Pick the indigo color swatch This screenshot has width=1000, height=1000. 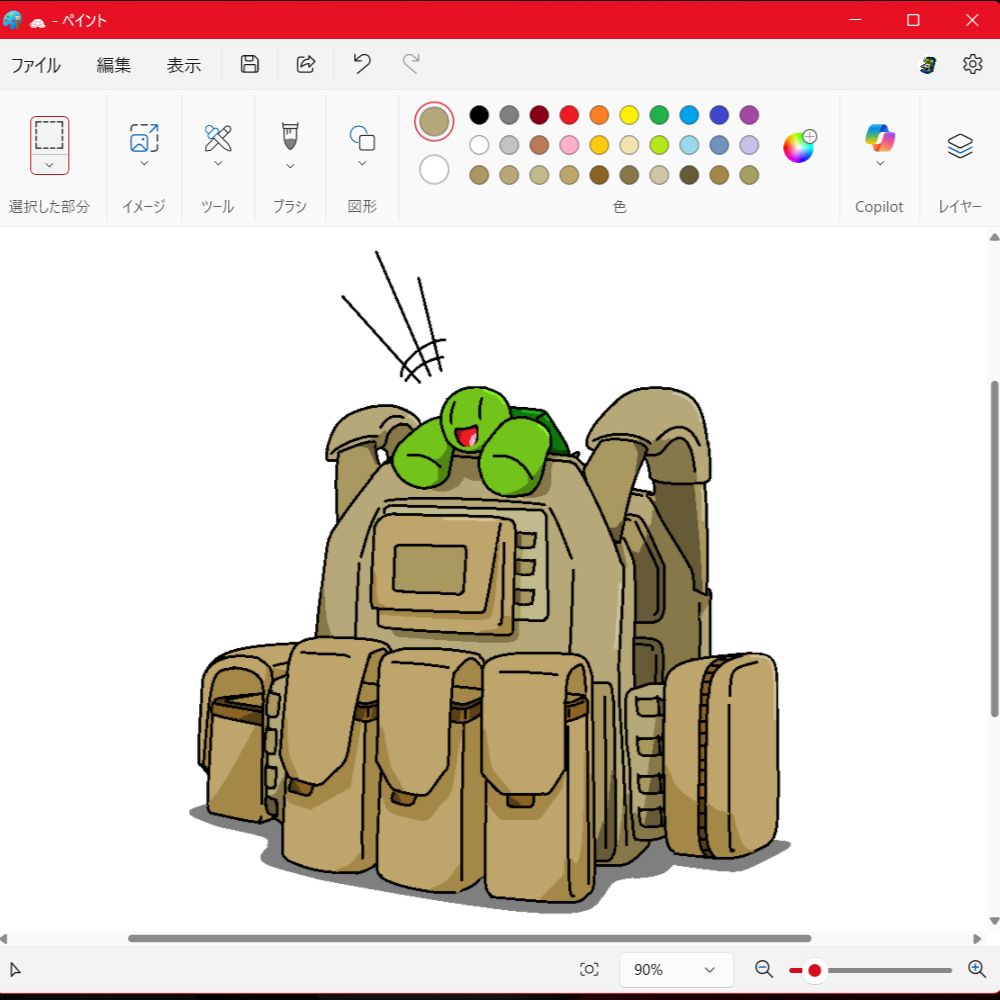[x=719, y=115]
